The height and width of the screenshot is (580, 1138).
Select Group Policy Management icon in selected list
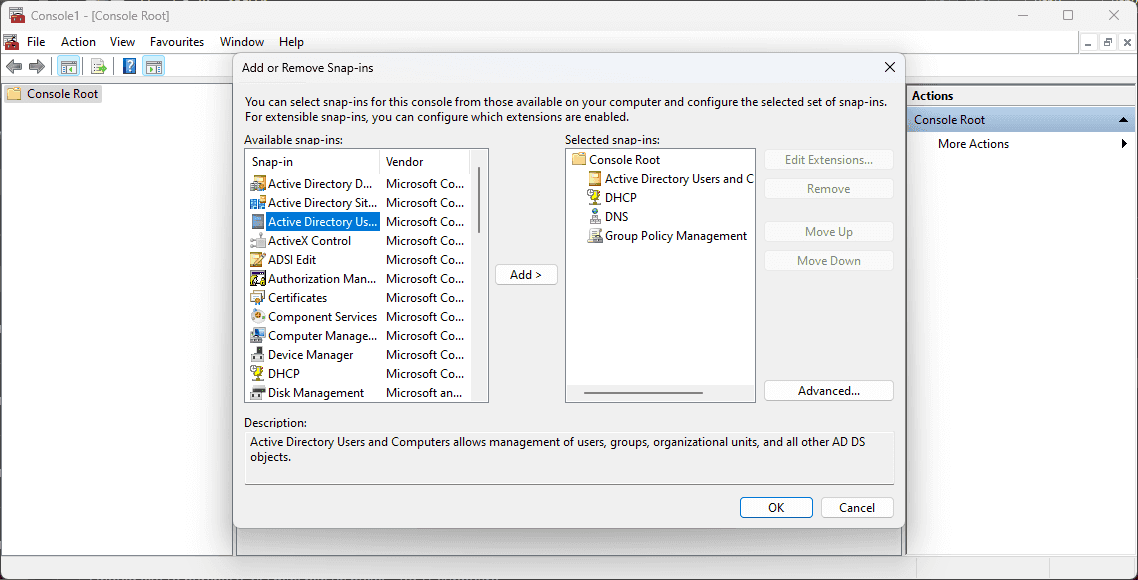click(x=594, y=236)
